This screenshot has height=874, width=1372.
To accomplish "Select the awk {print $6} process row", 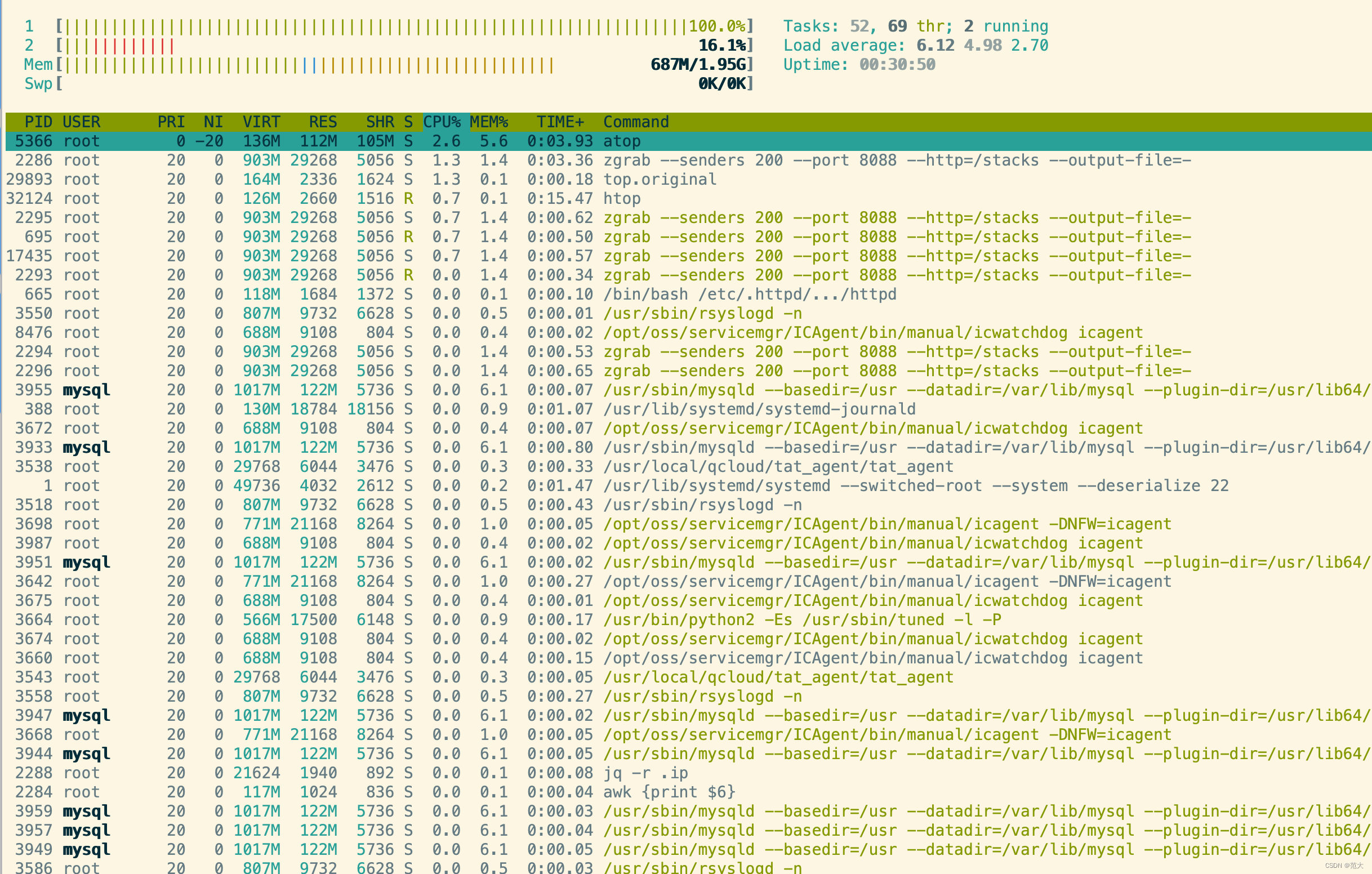I will (x=688, y=792).
